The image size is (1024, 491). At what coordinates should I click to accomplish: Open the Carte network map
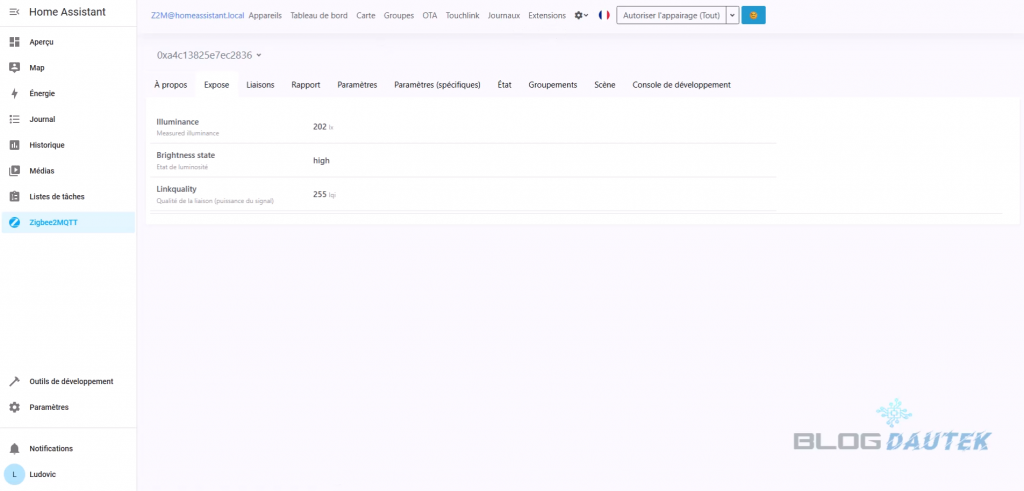(366, 16)
